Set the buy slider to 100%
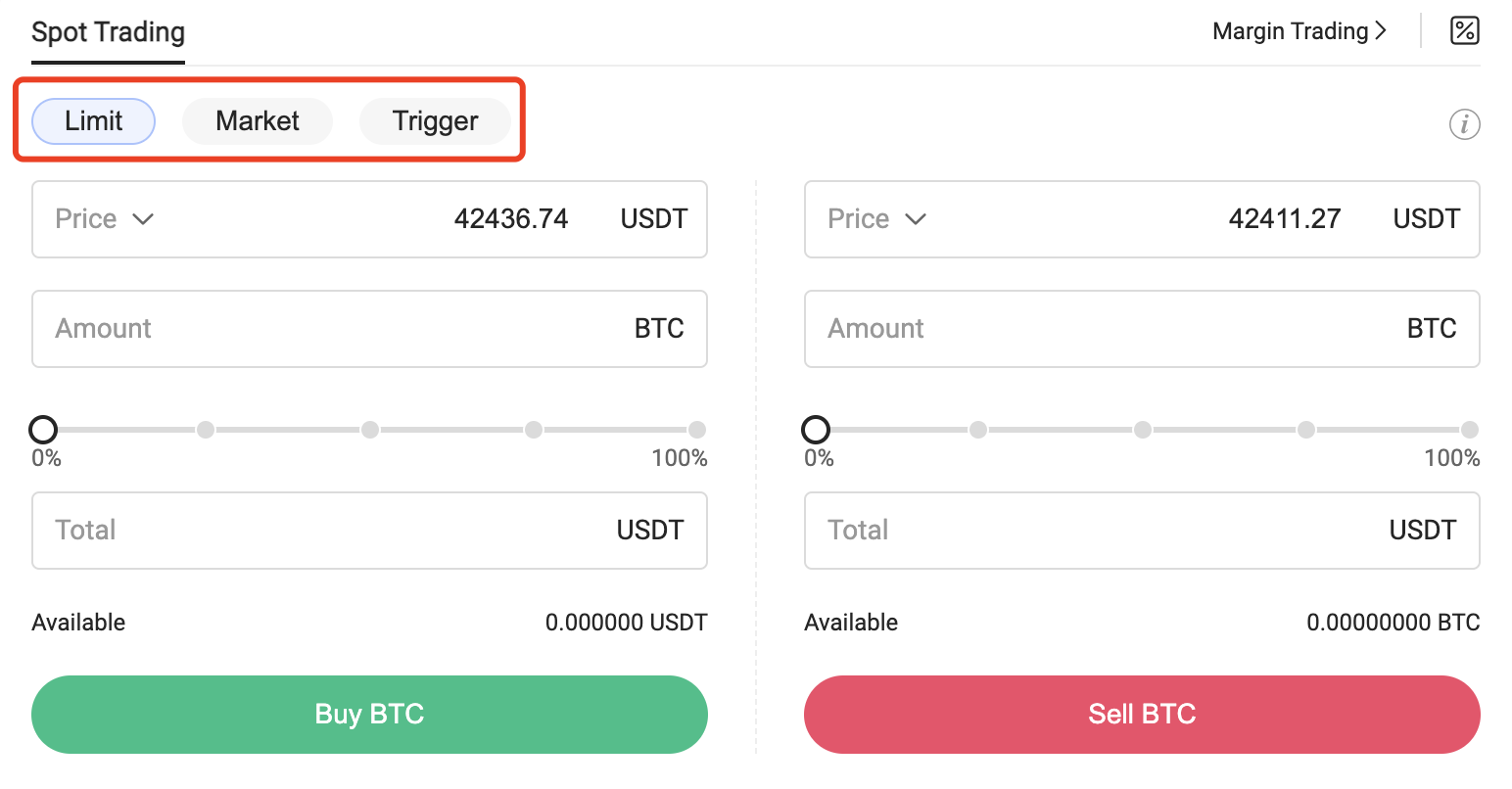The width and height of the screenshot is (1512, 789). pos(697,430)
